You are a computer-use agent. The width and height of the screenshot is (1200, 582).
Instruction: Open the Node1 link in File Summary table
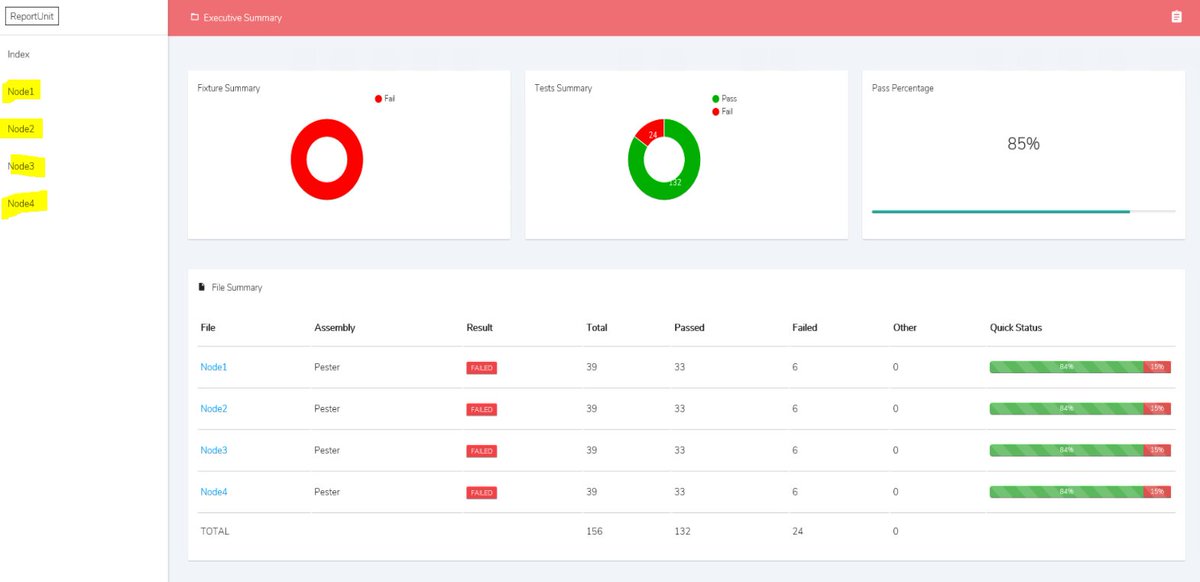[x=214, y=367]
